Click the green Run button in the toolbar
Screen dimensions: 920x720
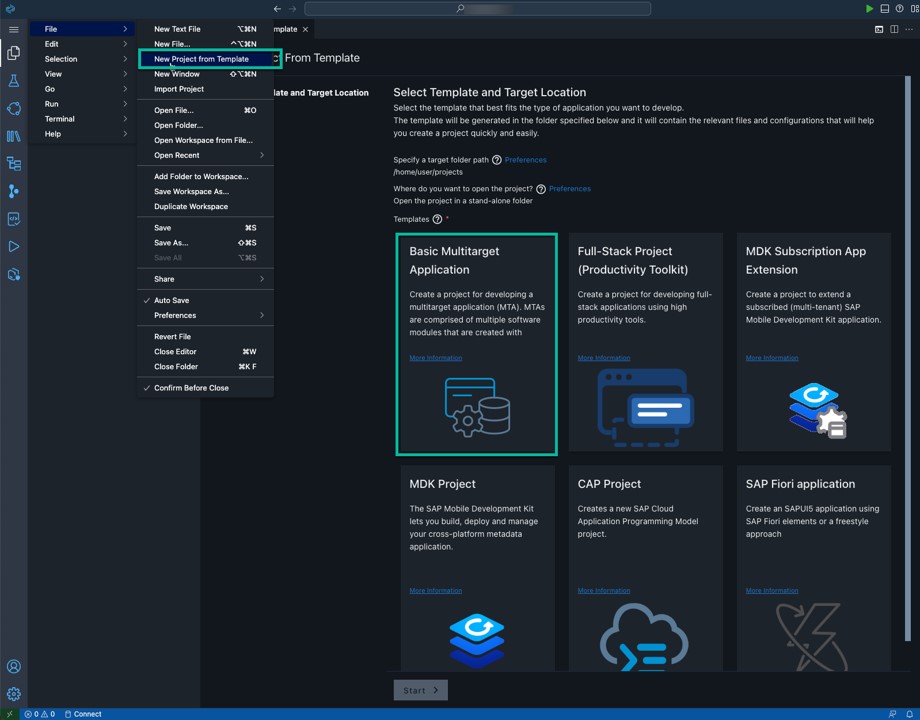point(869,8)
